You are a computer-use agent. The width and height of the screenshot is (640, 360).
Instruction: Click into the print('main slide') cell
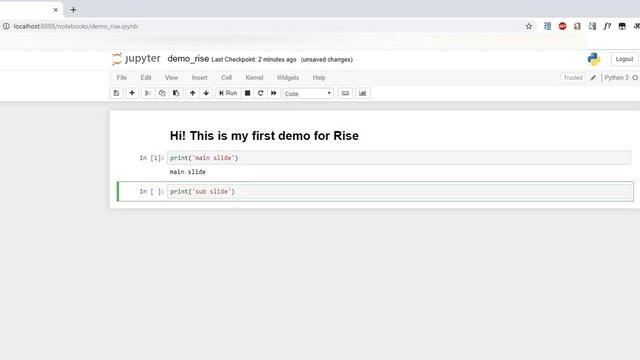point(398,158)
